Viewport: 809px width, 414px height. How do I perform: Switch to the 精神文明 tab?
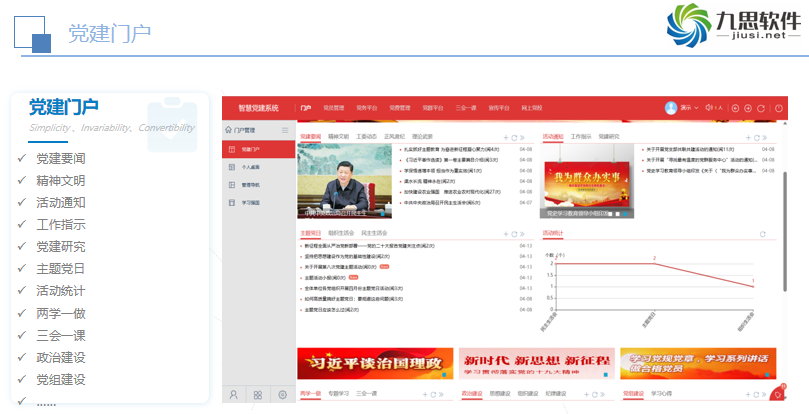(338, 136)
